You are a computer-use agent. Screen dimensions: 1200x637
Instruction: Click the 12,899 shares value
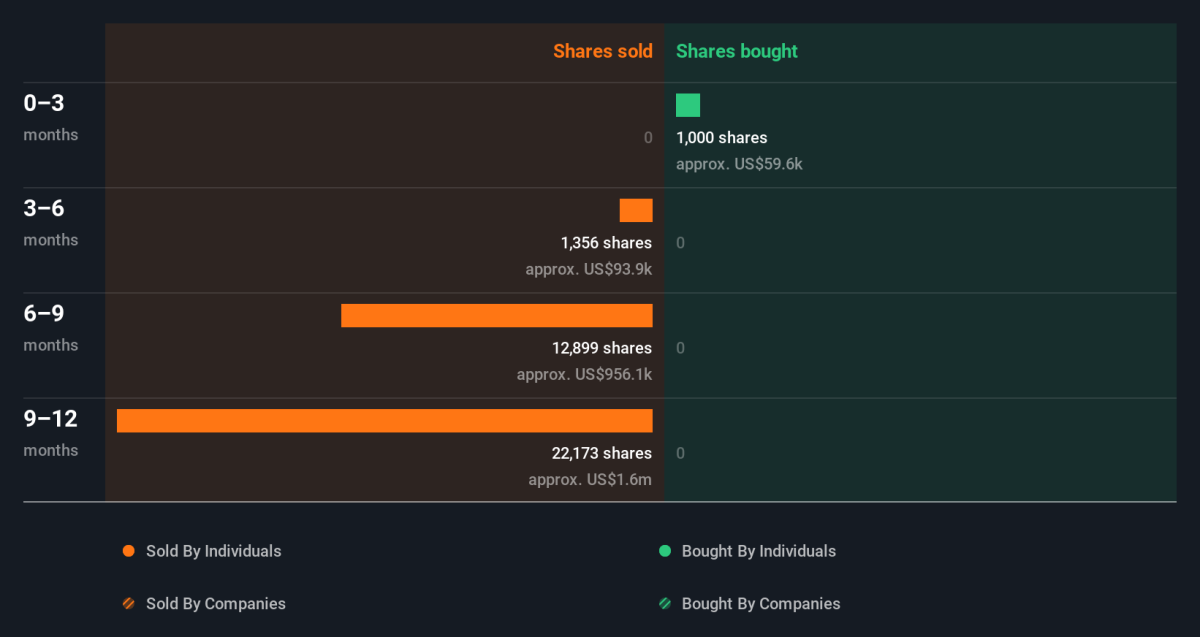coord(602,348)
